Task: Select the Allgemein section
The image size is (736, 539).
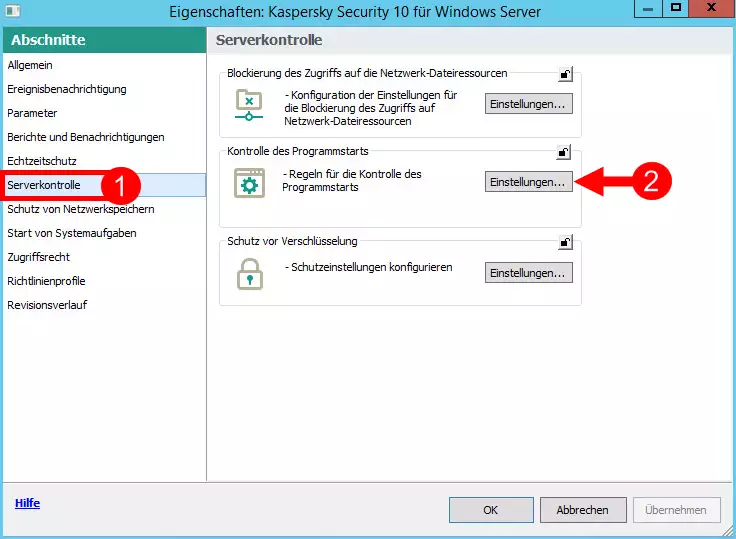Action: 29,65
